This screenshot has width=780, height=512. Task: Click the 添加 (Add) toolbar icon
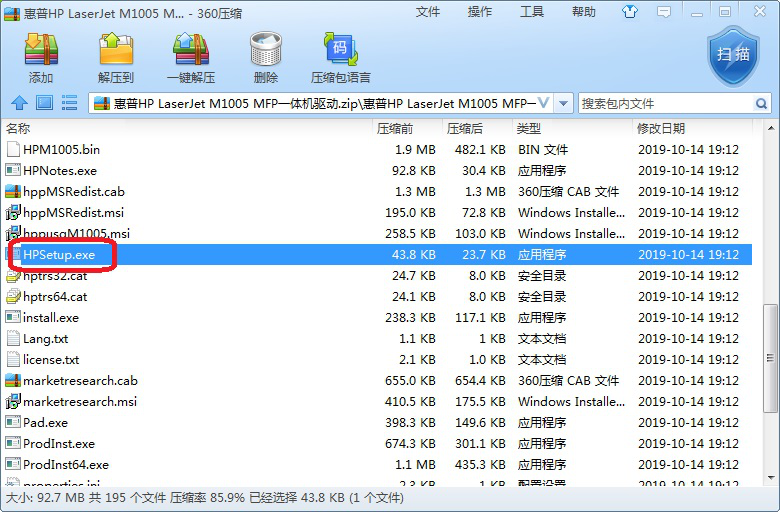tap(41, 50)
